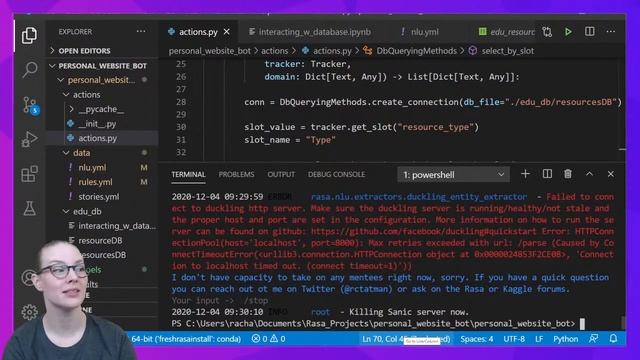Click the Ln 70 cursor position indicator
Screen dimensions: 640x360
405,339
